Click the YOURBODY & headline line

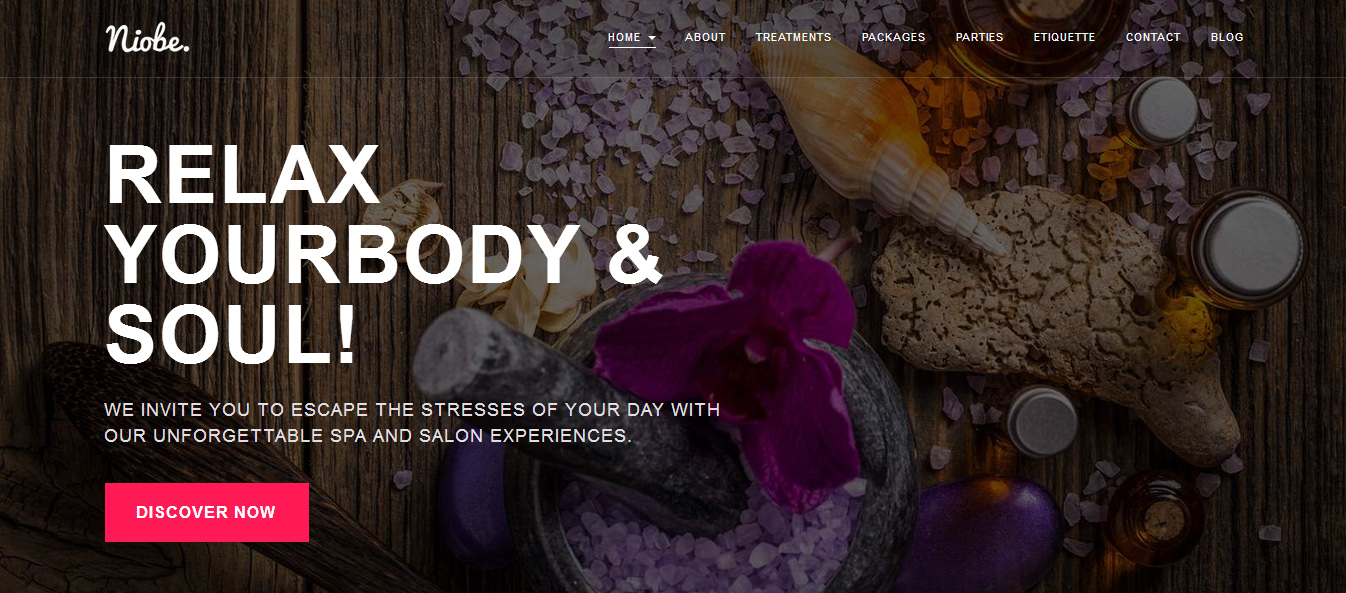[384, 255]
